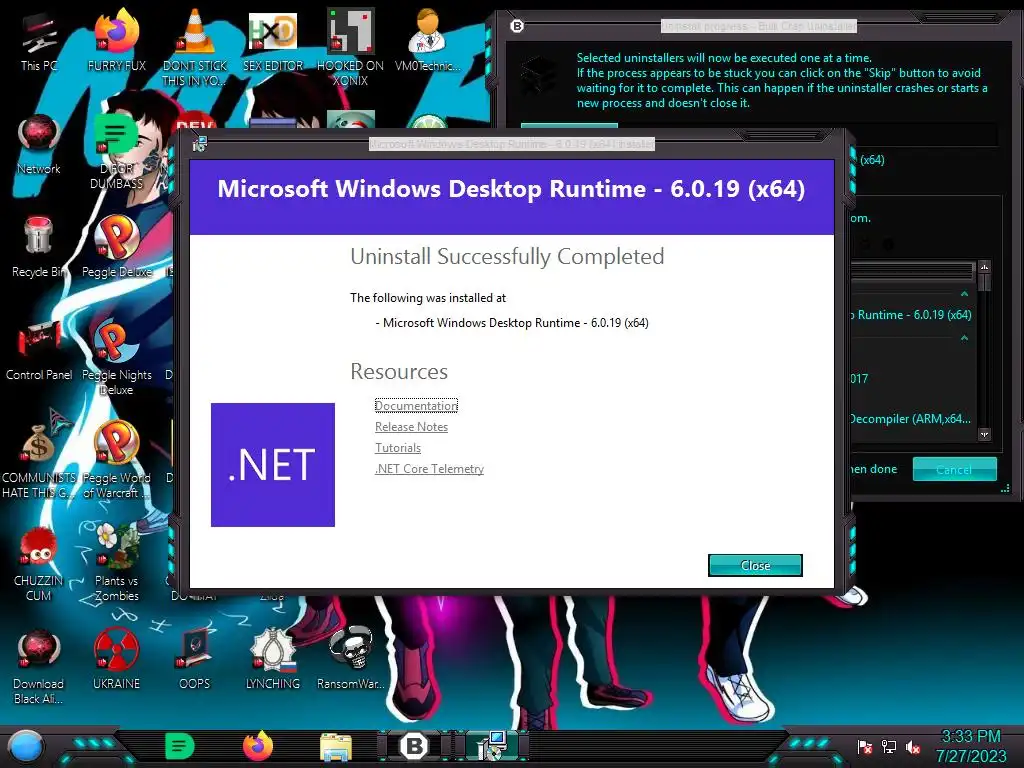Cancel the Bulk Crap Uninstaller progress
Image resolution: width=1024 pixels, height=768 pixels.
point(954,469)
